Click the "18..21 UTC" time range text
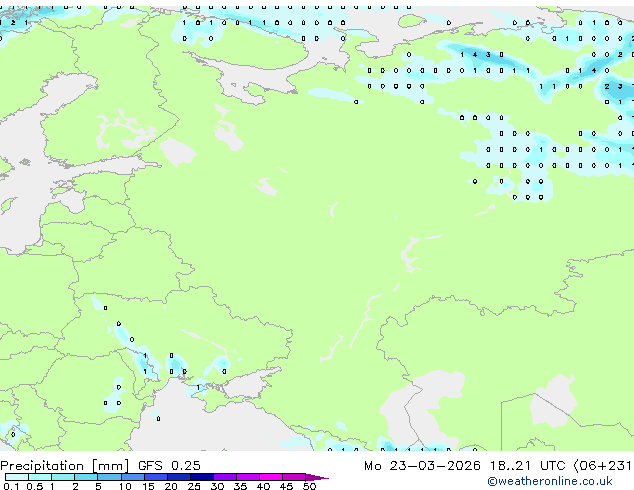634x490 pixels. click(x=527, y=465)
